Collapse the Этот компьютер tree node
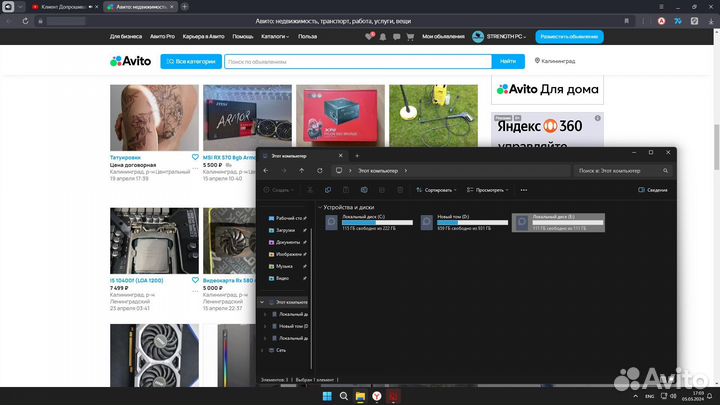 coord(264,301)
